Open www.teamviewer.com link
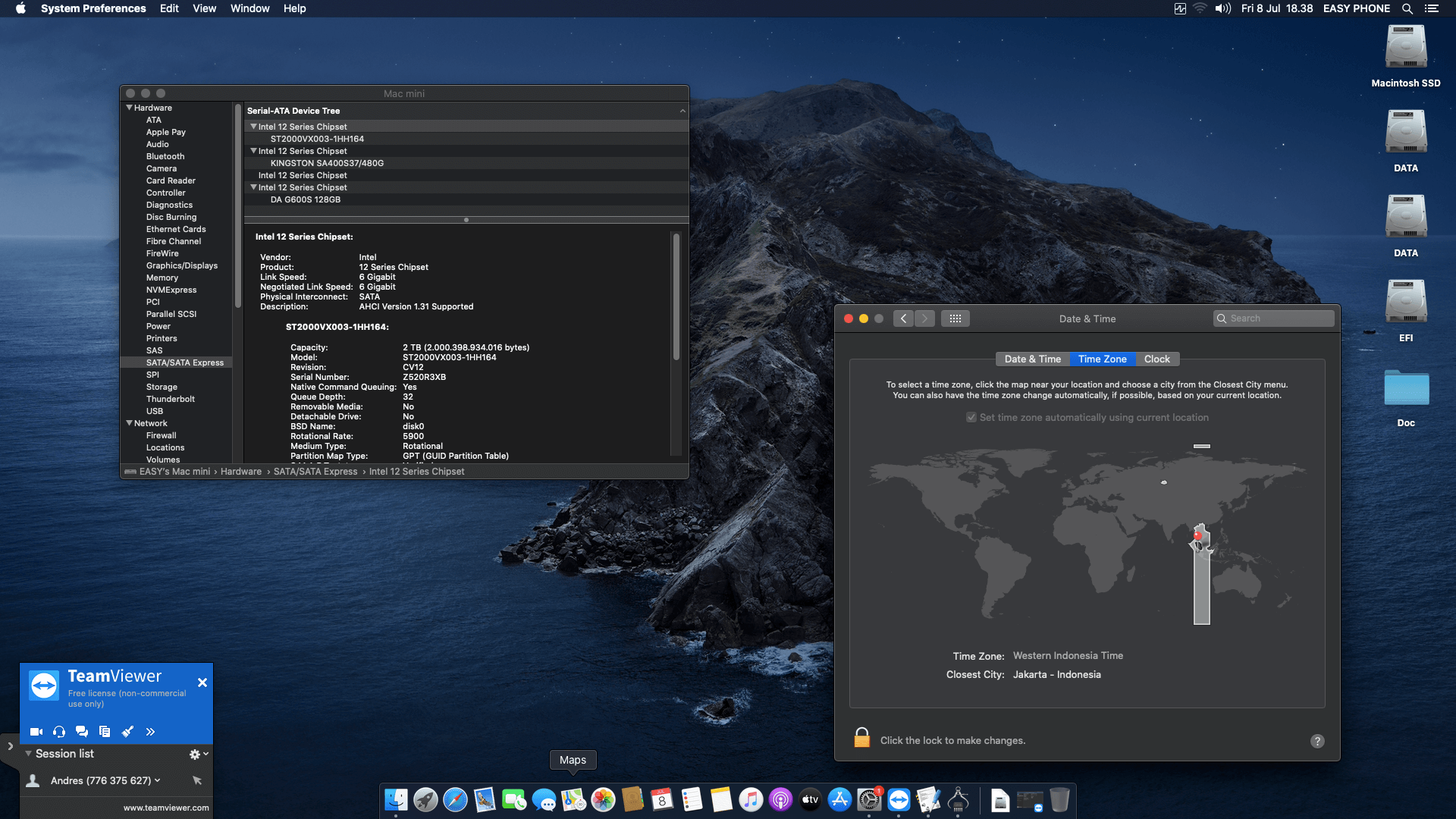 [x=166, y=808]
